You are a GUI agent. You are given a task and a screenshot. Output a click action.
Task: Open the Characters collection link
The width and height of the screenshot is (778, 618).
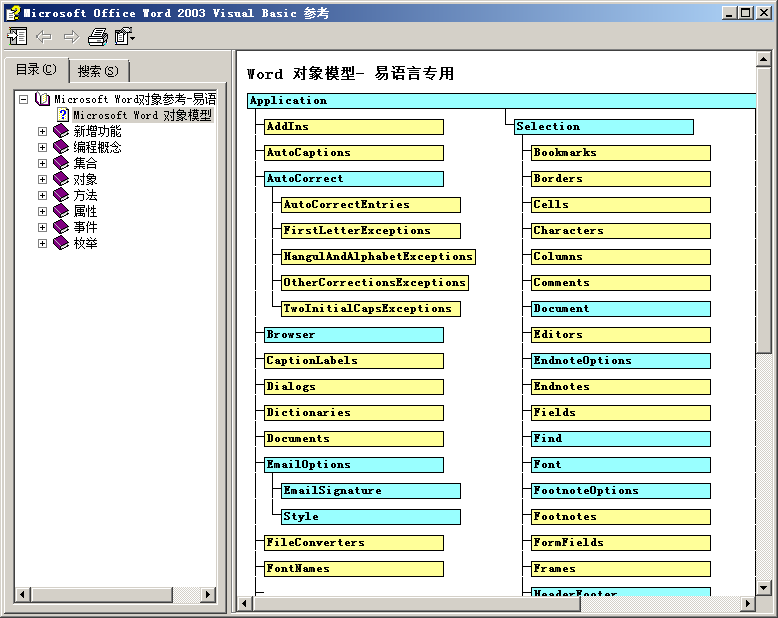[621, 231]
